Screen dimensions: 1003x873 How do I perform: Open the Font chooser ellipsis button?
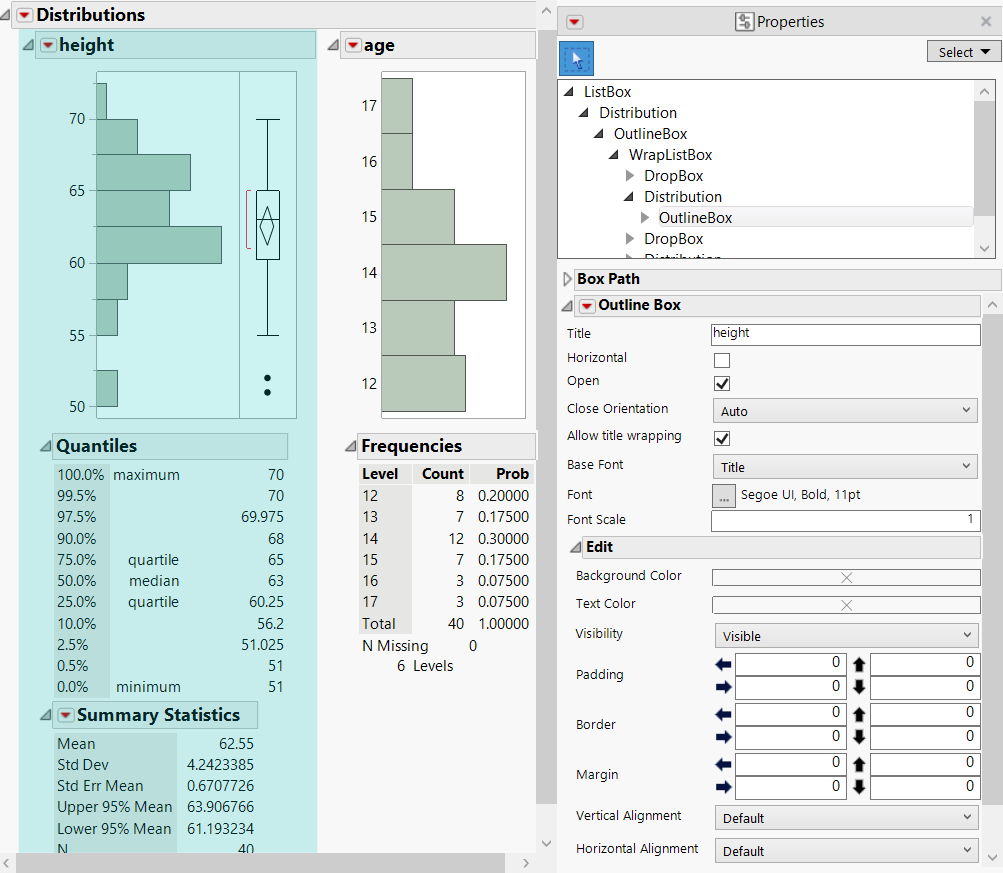[722, 495]
